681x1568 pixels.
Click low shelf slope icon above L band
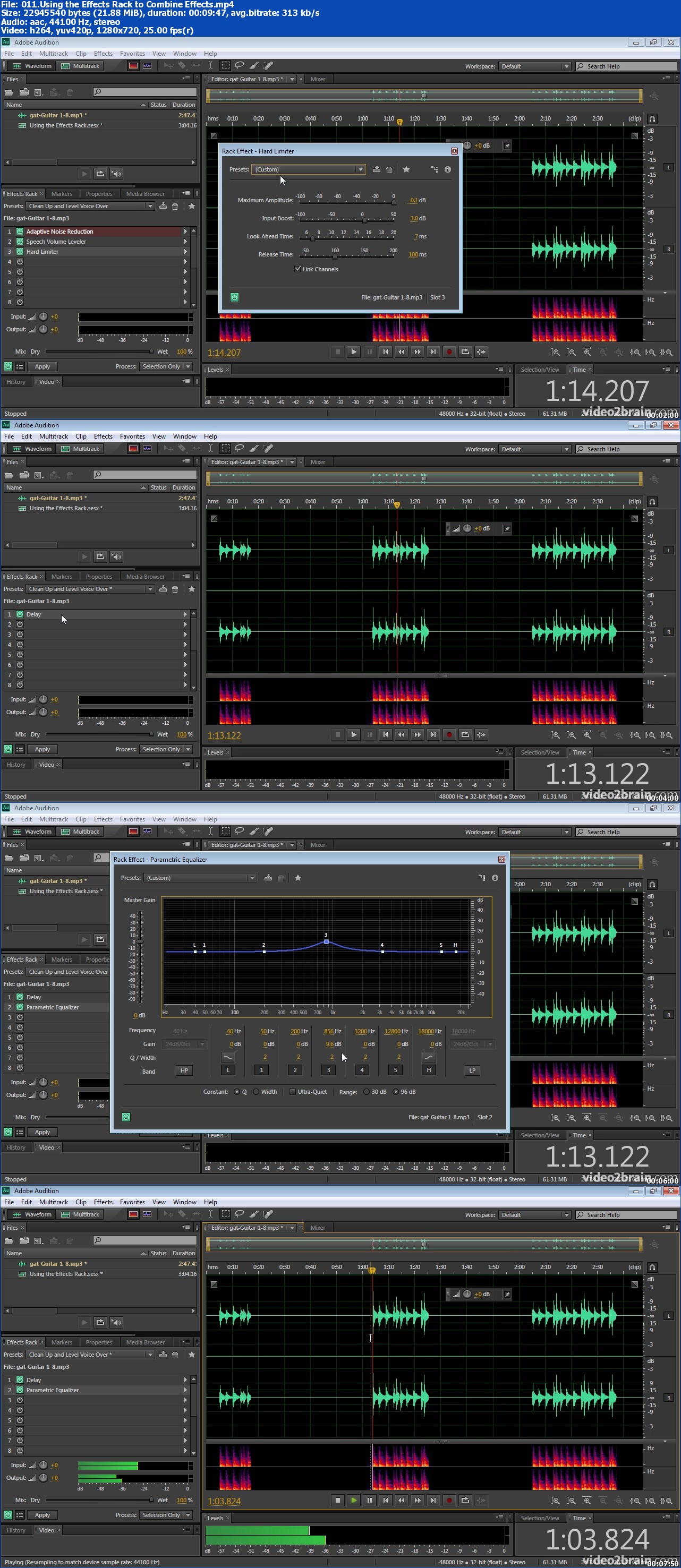pyautogui.click(x=228, y=1057)
